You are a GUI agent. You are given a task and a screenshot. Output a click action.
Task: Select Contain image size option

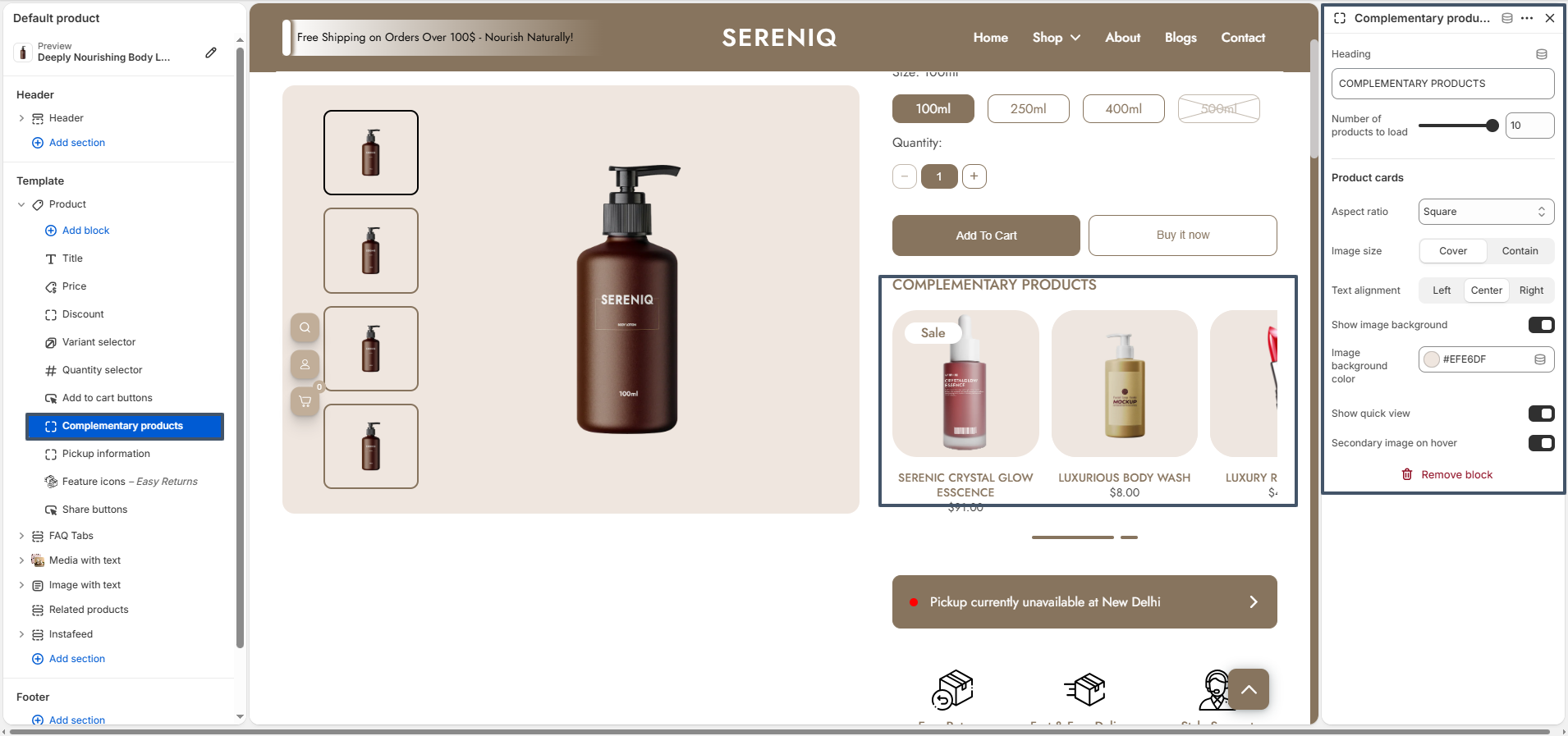1520,251
